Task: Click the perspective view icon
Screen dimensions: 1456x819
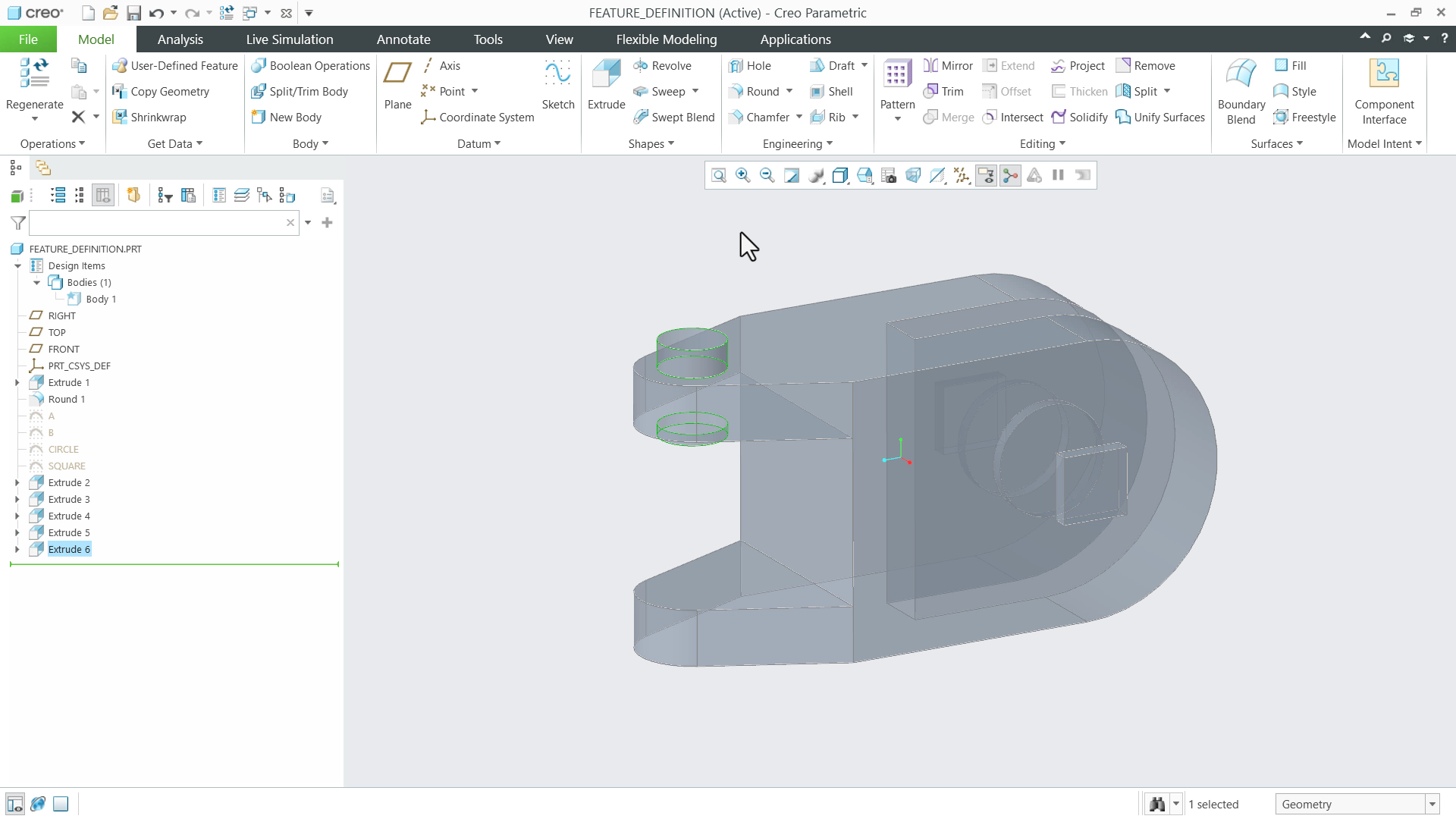Action: click(913, 175)
